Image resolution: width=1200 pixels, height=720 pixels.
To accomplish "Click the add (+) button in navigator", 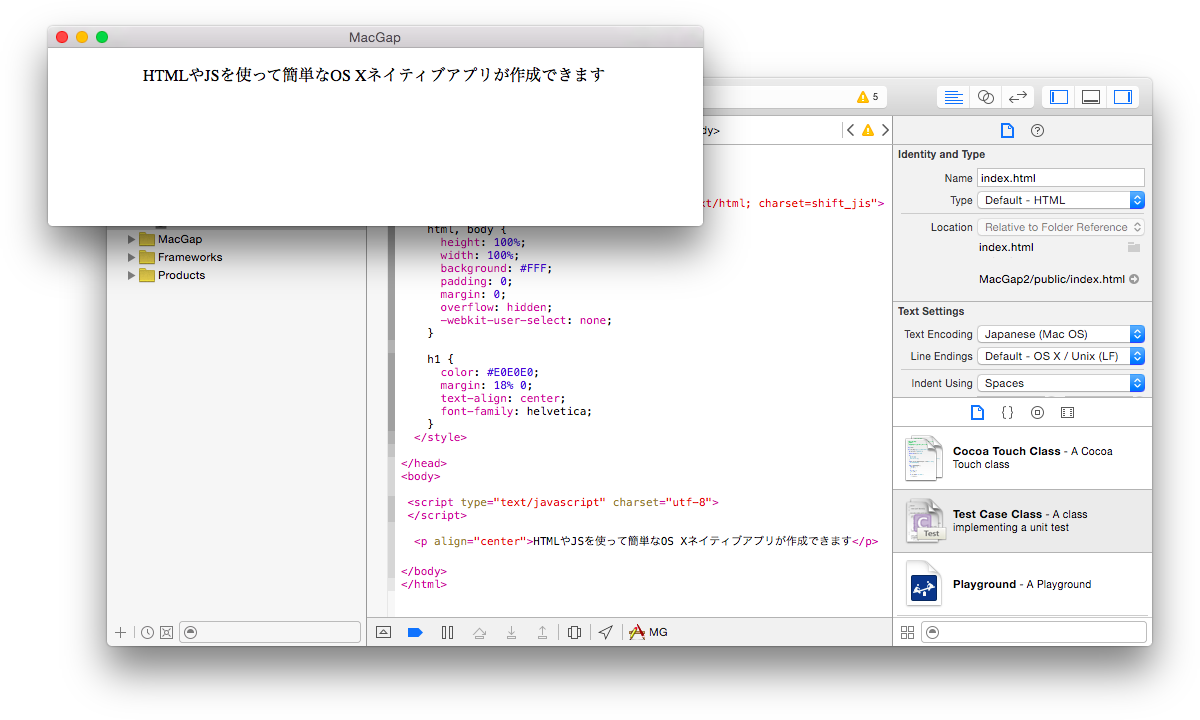I will click(121, 632).
